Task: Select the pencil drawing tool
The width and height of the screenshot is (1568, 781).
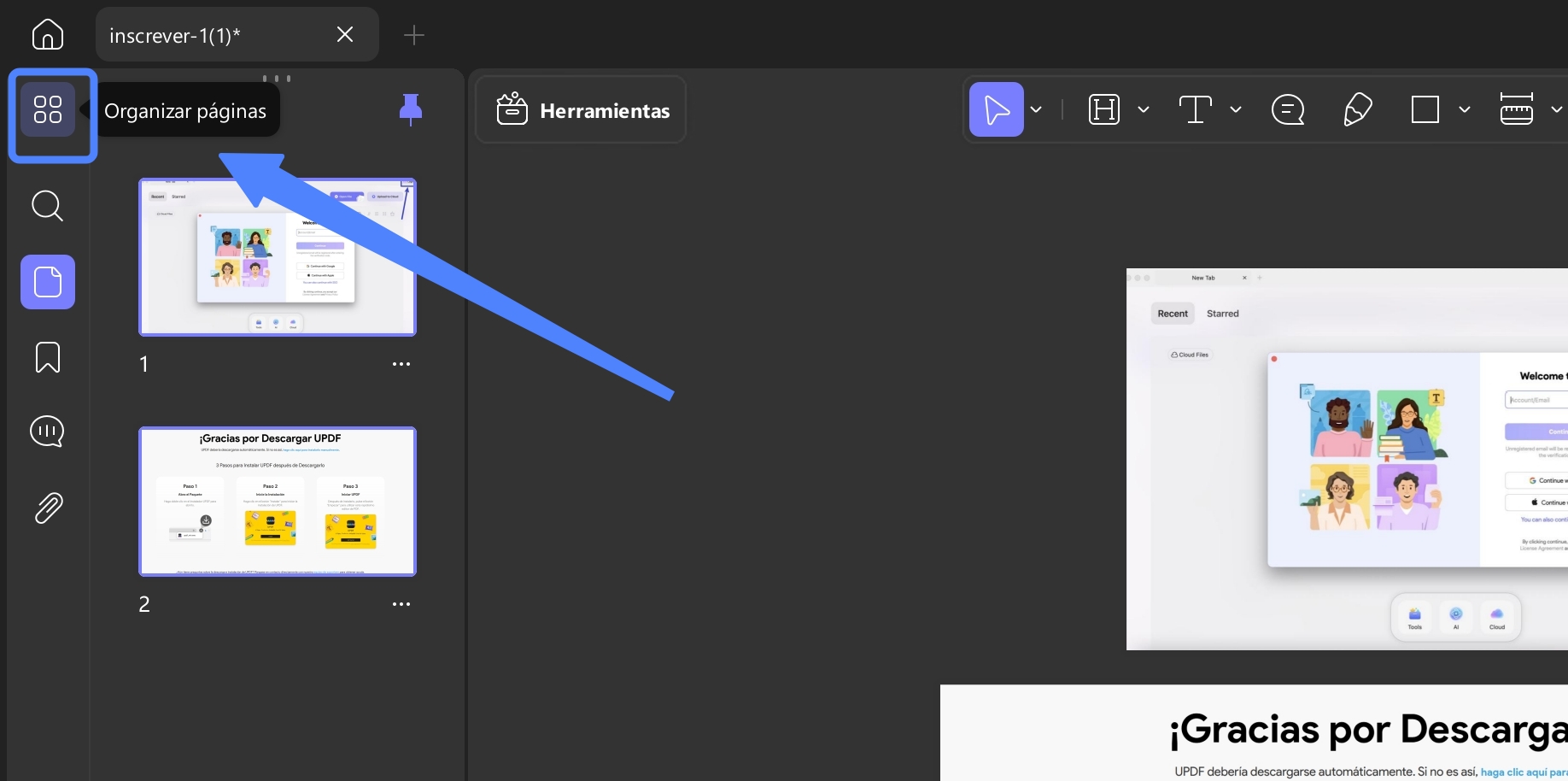Action: [1357, 109]
